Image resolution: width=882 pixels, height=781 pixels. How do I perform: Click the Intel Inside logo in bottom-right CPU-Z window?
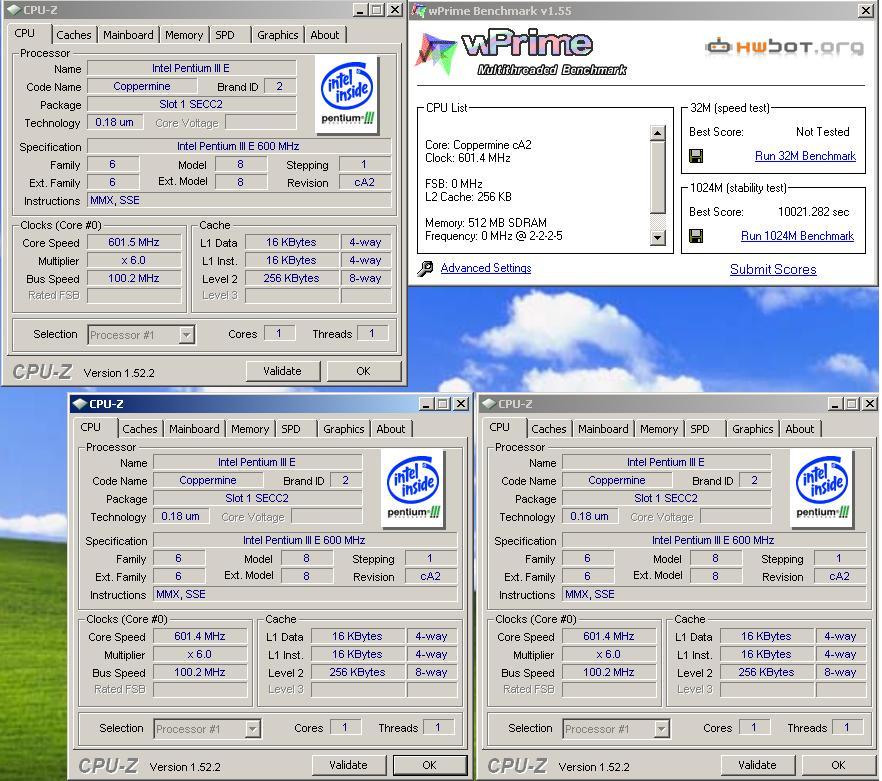pyautogui.click(x=822, y=488)
